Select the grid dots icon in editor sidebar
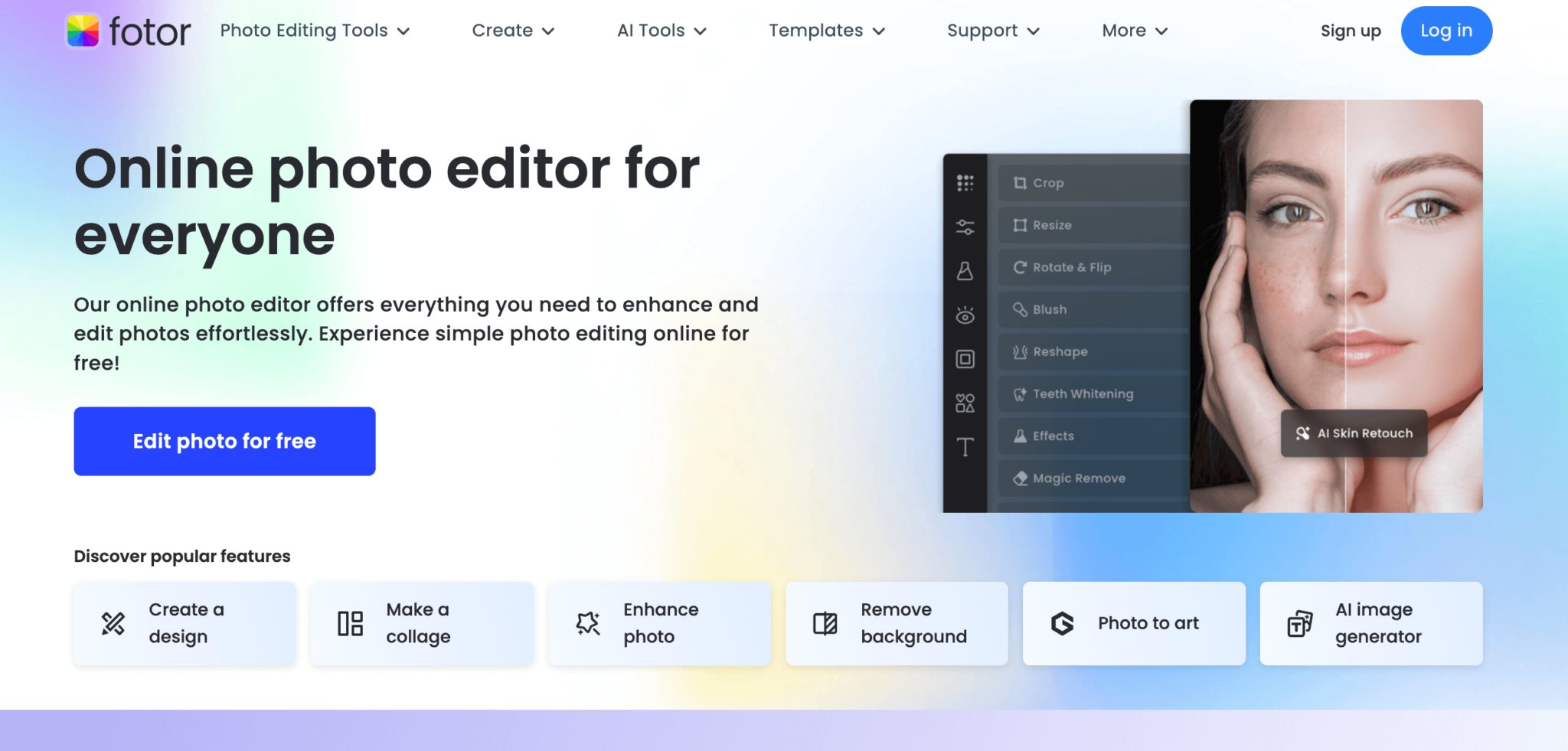The image size is (1568, 751). tap(965, 182)
